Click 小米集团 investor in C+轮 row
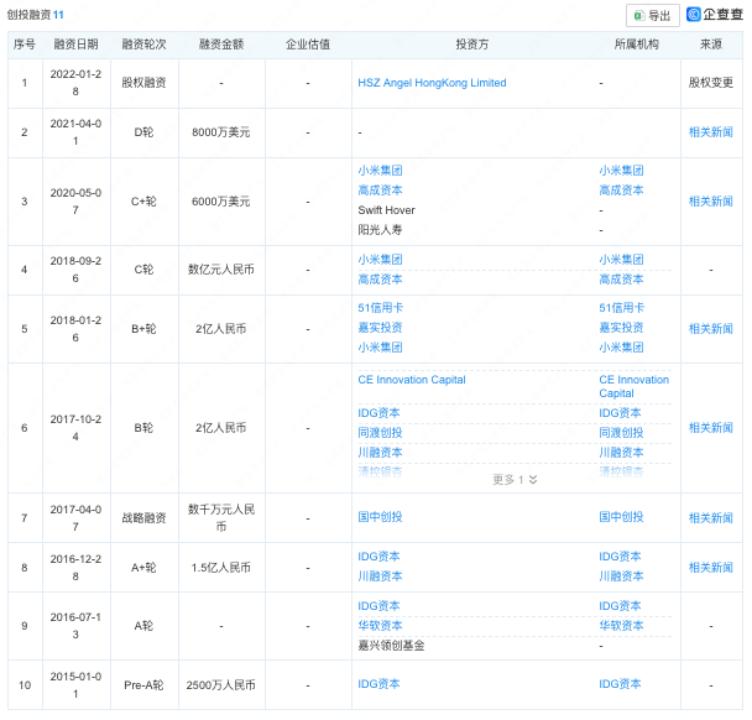Viewport: 752px width, 720px height. (380, 170)
